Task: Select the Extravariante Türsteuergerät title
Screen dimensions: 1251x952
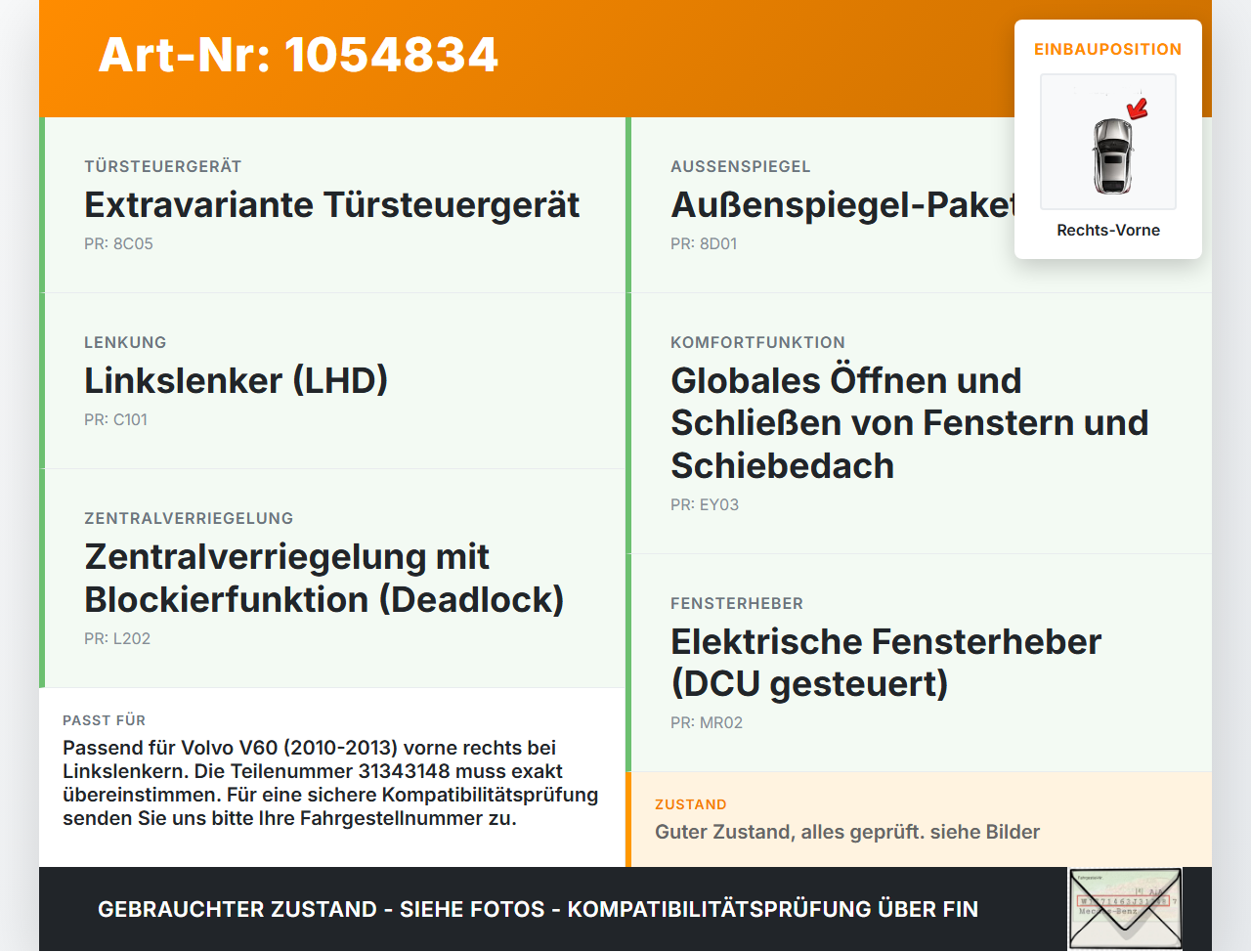Action: click(x=332, y=205)
